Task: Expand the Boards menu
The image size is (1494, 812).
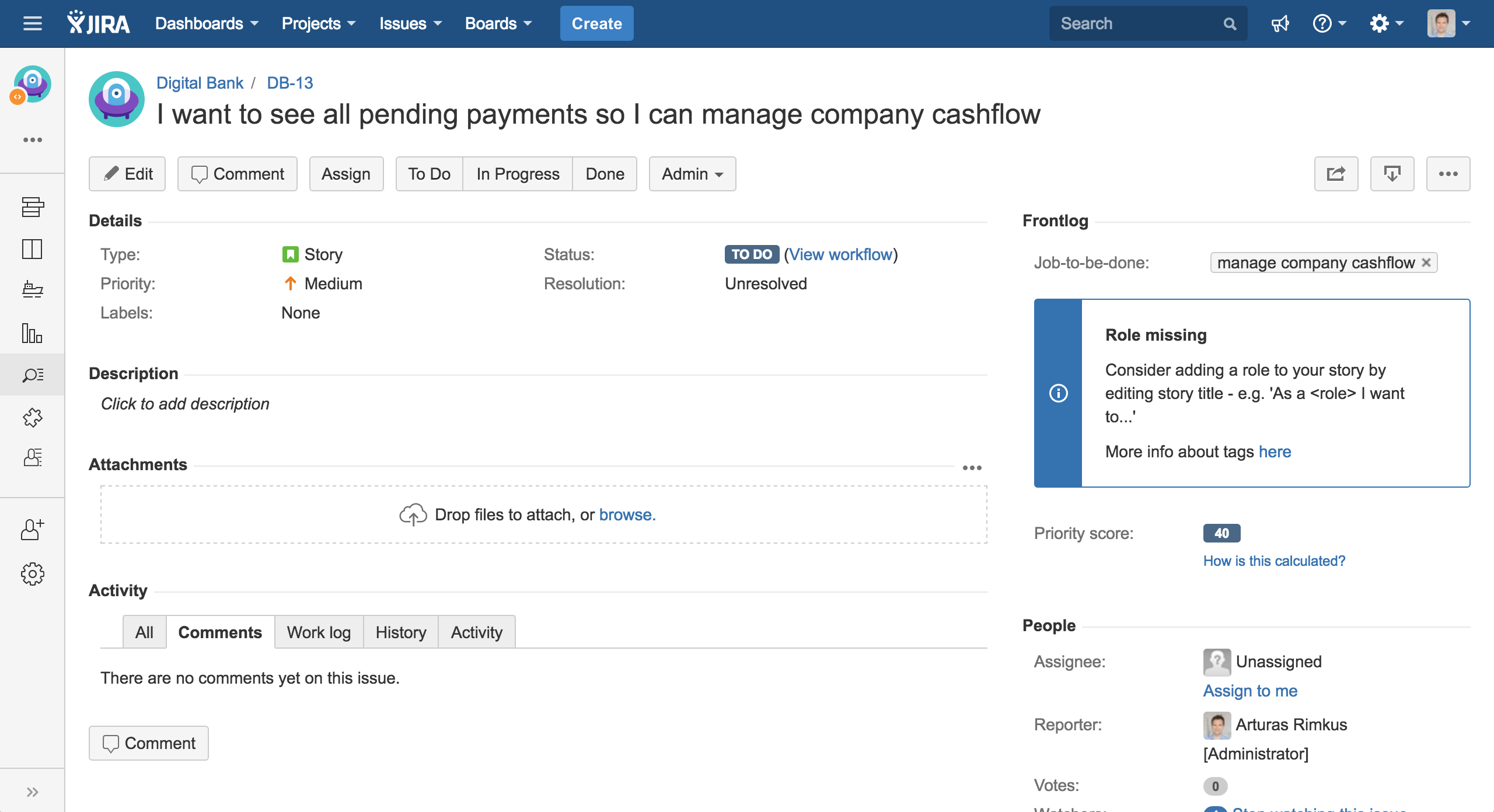Action: click(x=498, y=24)
